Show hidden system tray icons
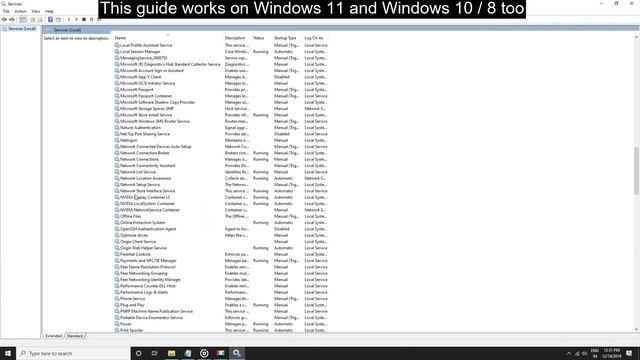 click(x=569, y=353)
